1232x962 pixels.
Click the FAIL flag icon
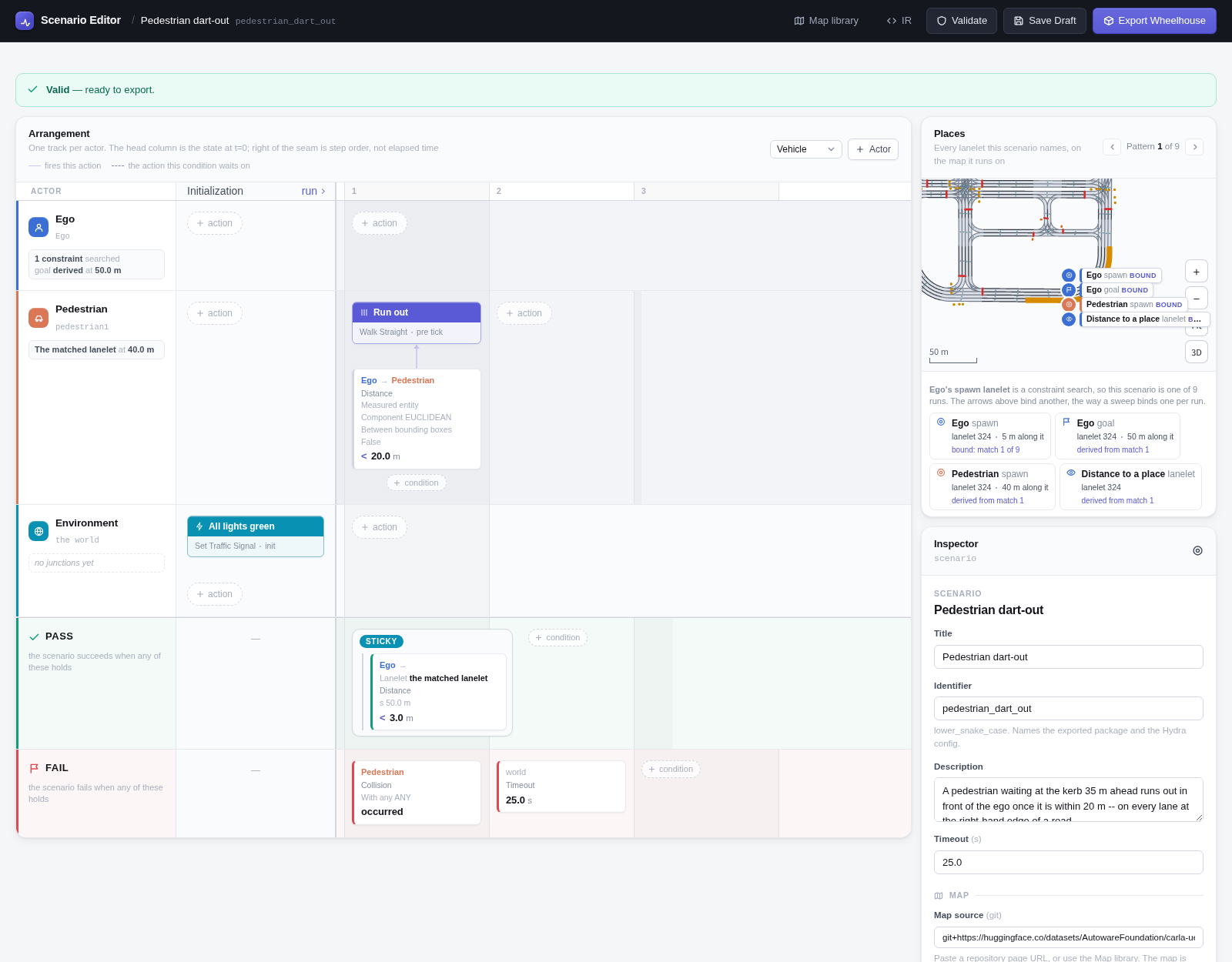click(x=34, y=768)
